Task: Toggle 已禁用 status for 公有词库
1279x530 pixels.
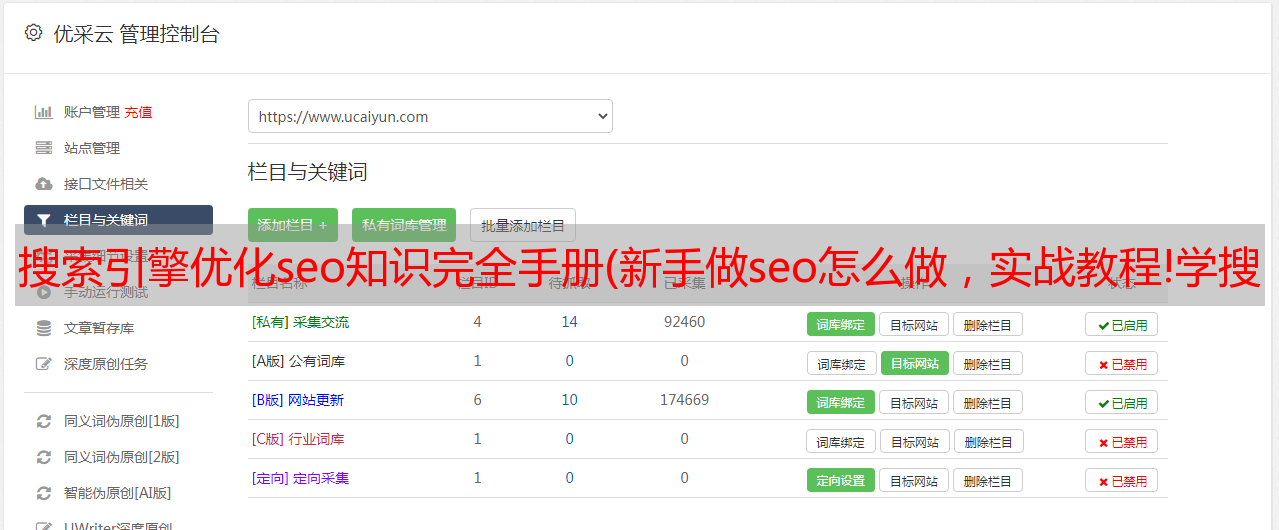Action: 1122,363
